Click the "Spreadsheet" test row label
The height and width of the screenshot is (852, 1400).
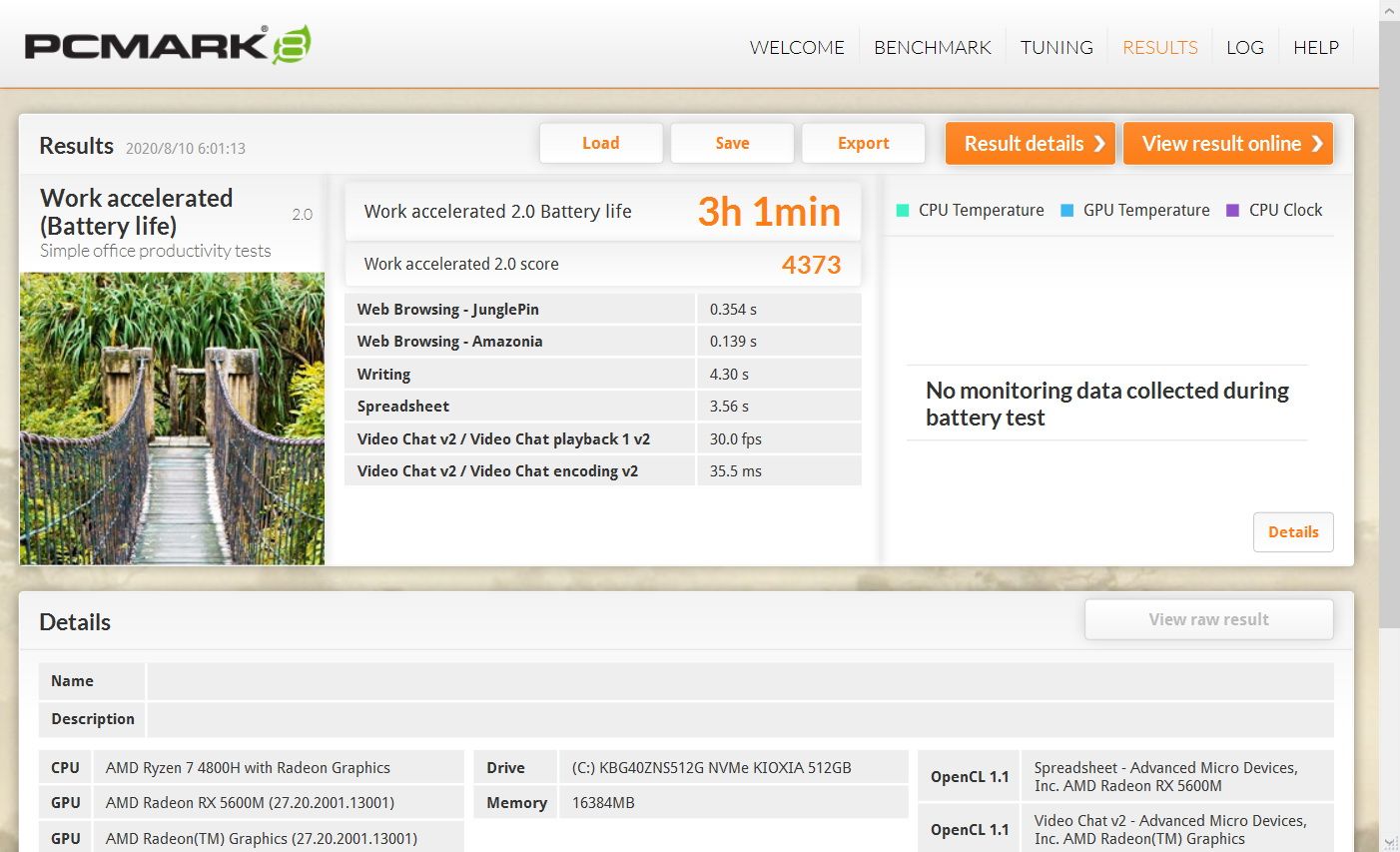403,407
